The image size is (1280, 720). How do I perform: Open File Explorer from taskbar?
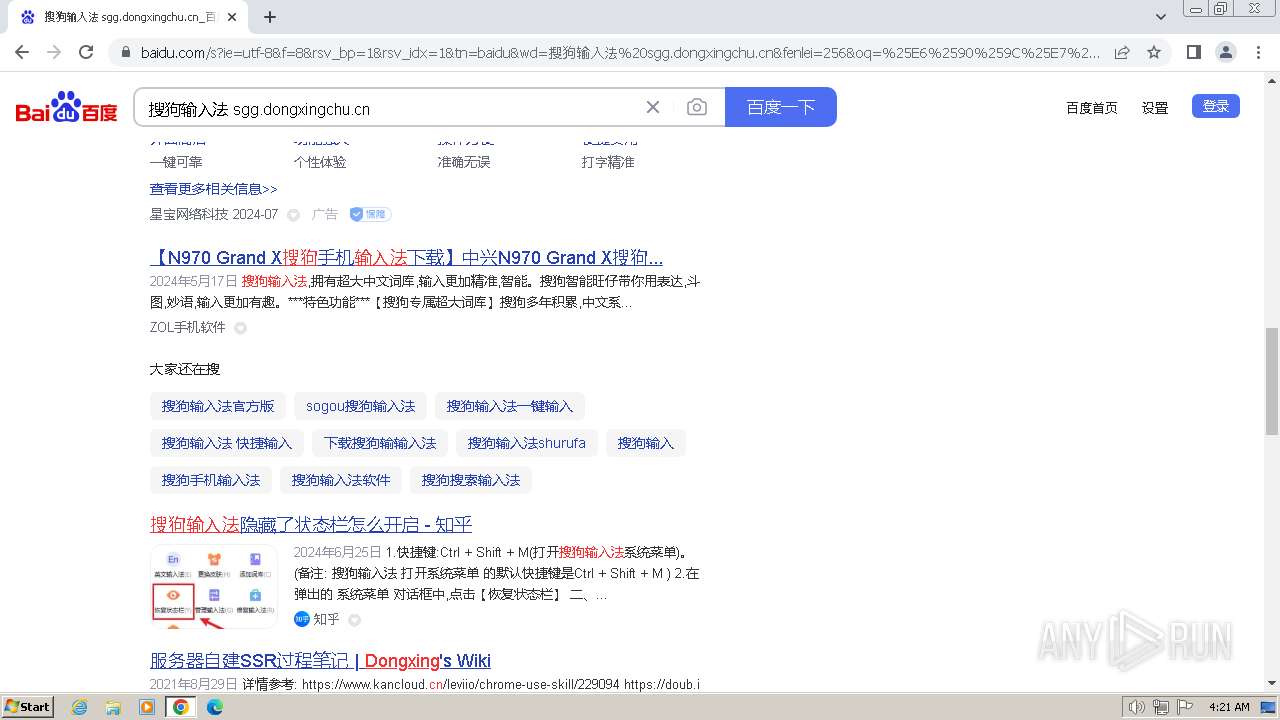pyautogui.click(x=113, y=707)
